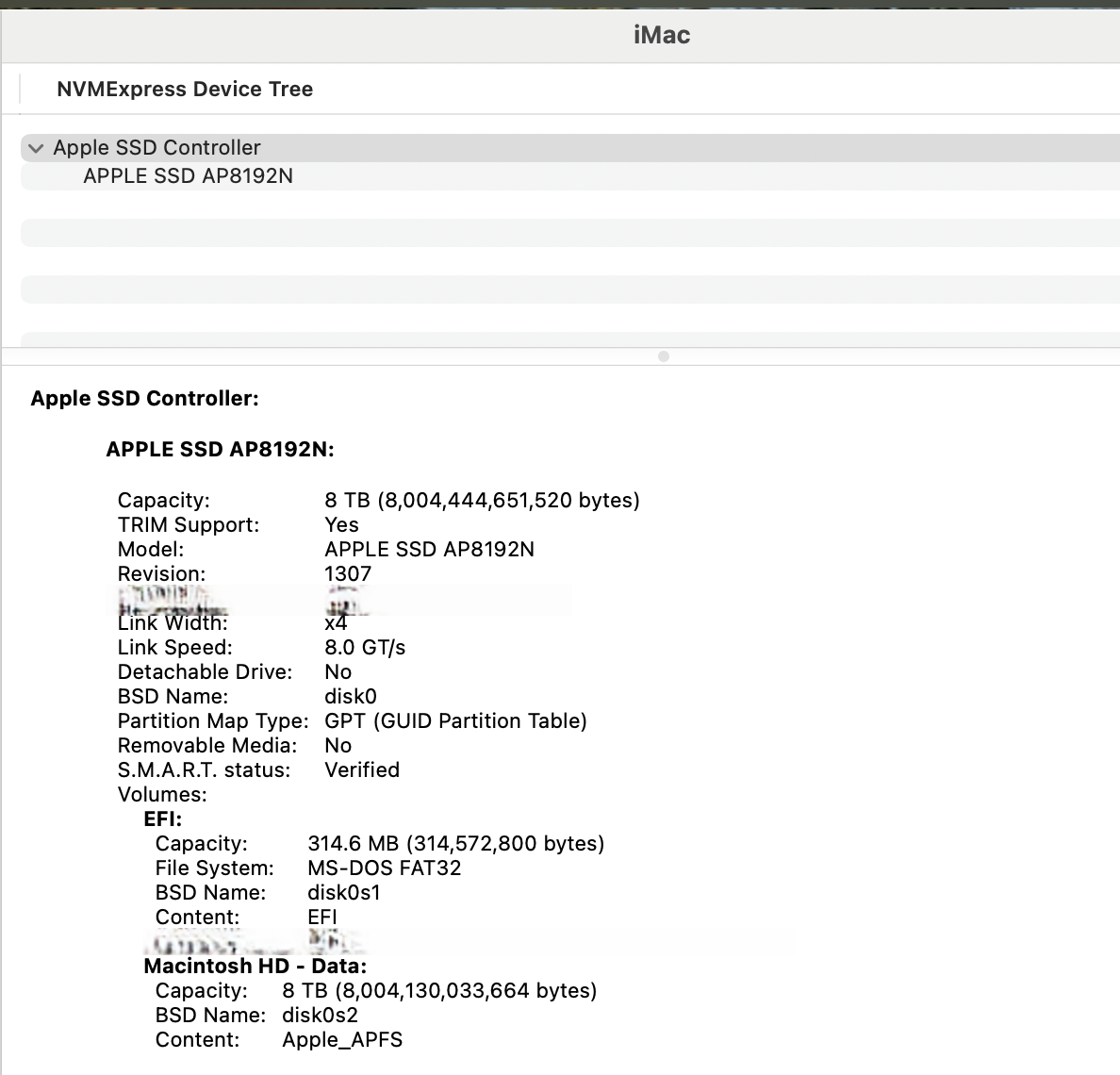Collapse the Apple SSD Controller disclosure chevron
Image resolution: width=1120 pixels, height=1075 pixels.
tap(36, 148)
